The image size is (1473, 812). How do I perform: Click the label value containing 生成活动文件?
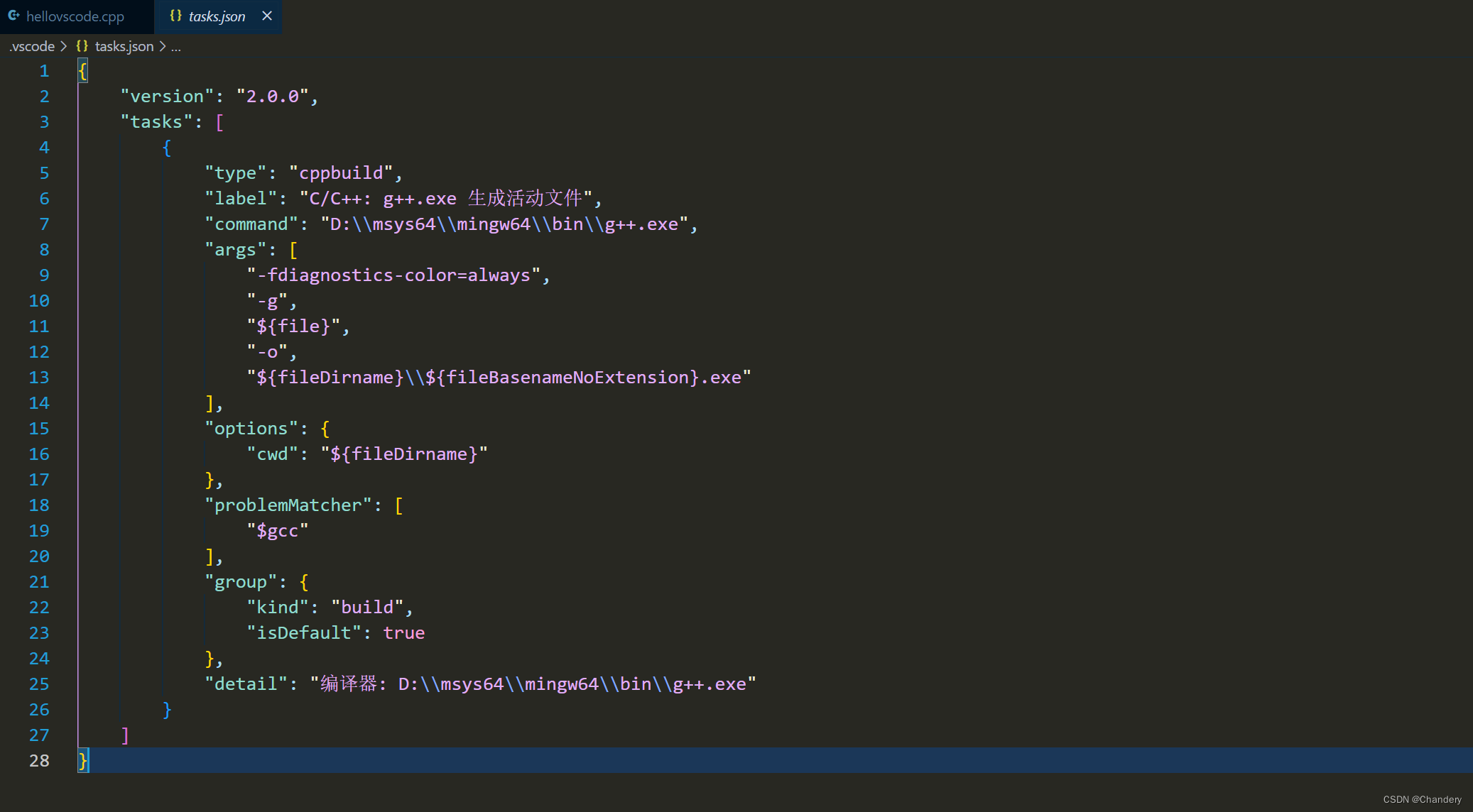coord(445,199)
